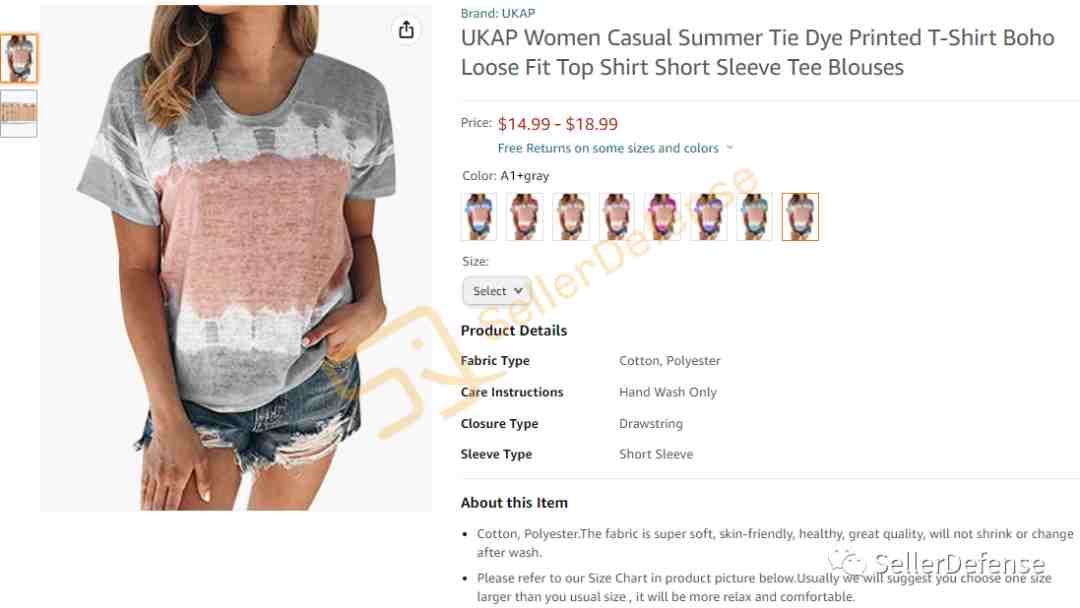Choose the first color swatch
The image size is (1080, 608).
click(x=479, y=217)
